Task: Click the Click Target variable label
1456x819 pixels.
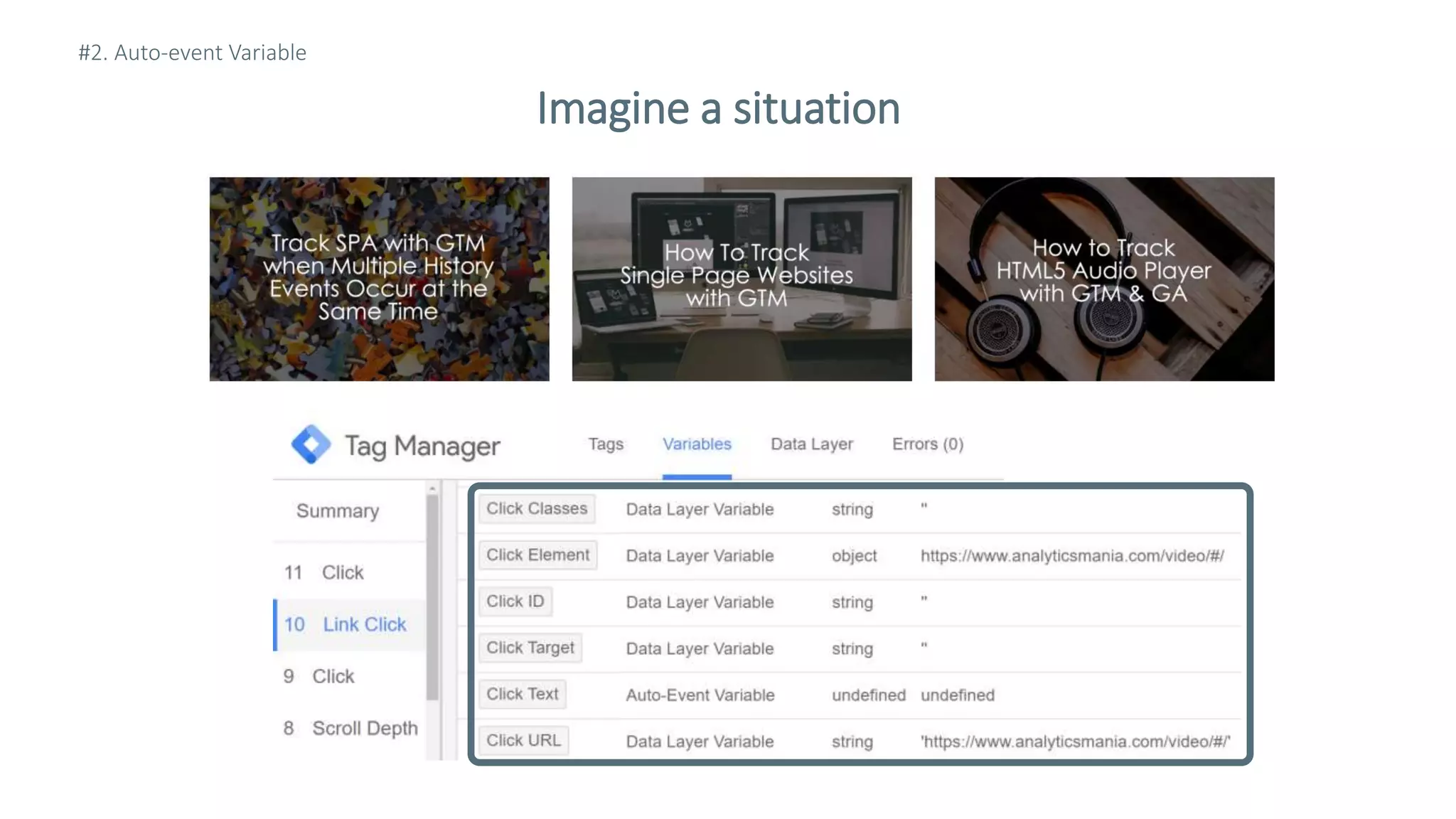Action: coord(530,648)
